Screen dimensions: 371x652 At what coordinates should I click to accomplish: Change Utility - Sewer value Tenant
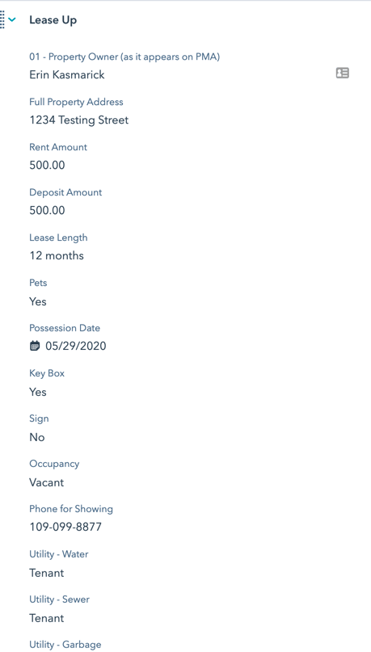[x=47, y=618]
